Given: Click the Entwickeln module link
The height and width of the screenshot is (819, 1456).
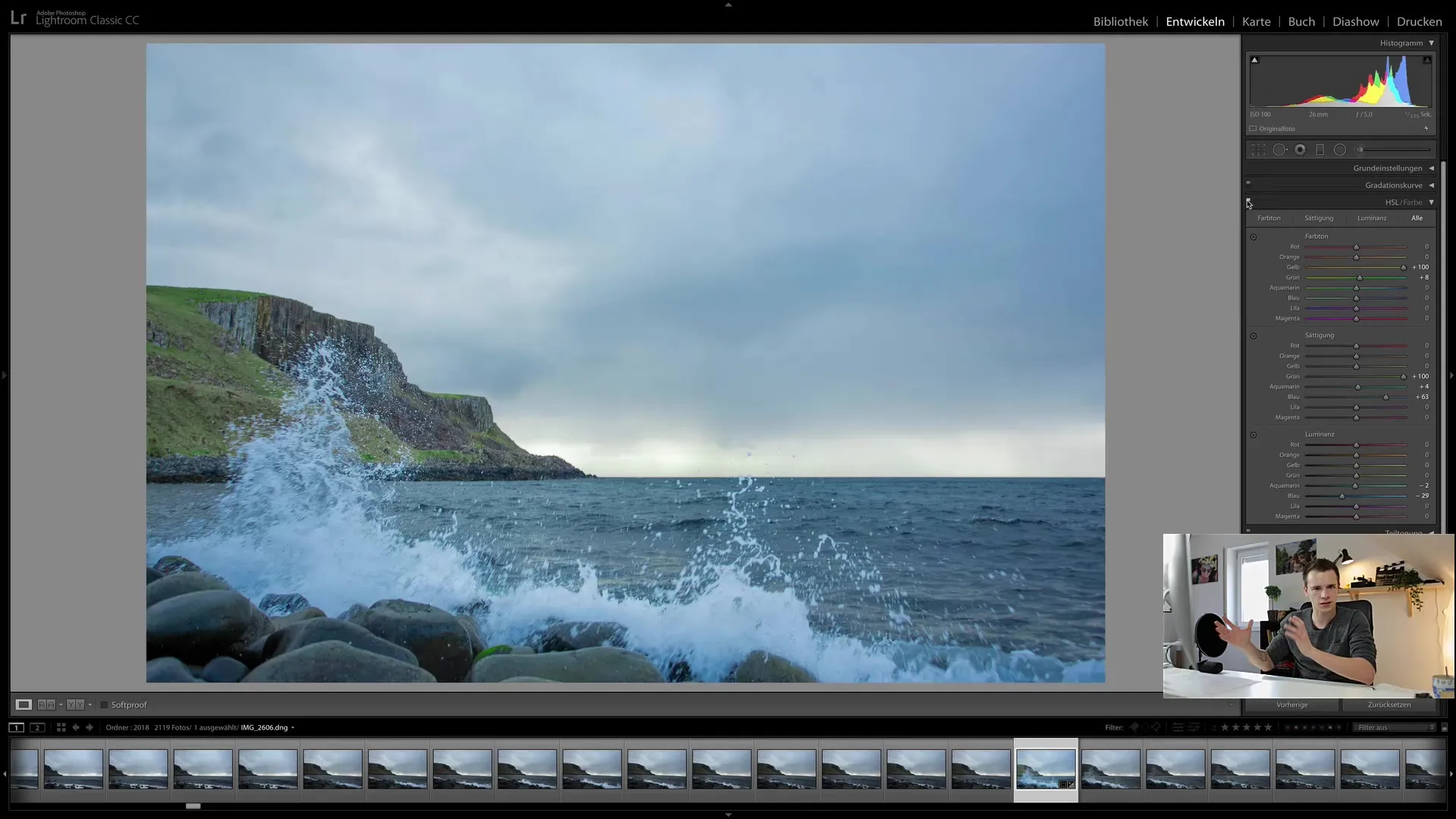Looking at the screenshot, I should pos(1195,22).
